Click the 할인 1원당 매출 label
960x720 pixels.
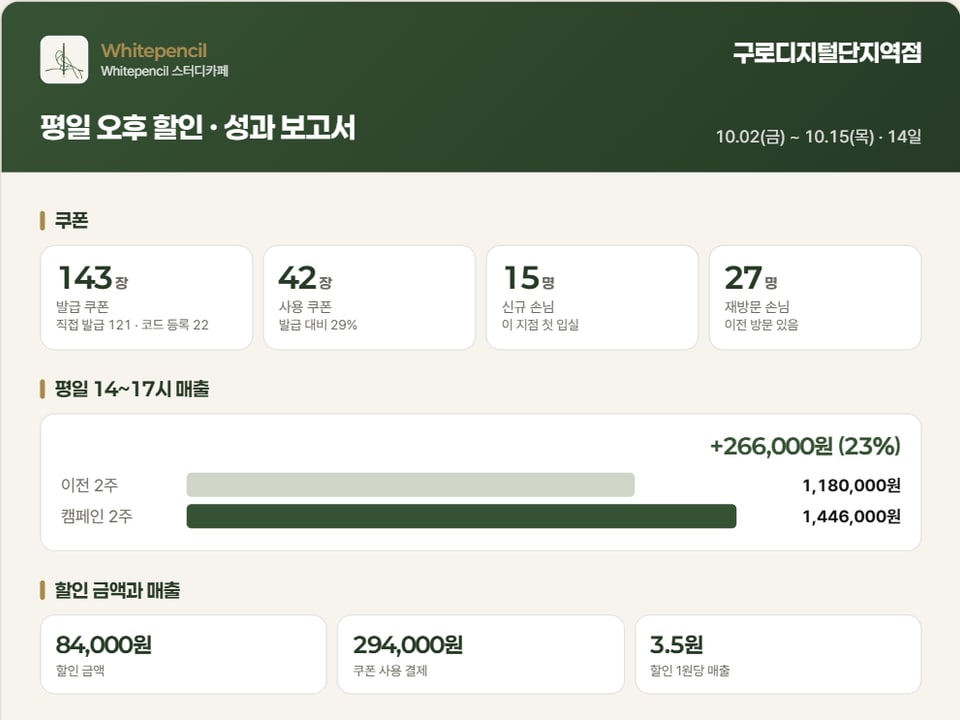(x=690, y=670)
